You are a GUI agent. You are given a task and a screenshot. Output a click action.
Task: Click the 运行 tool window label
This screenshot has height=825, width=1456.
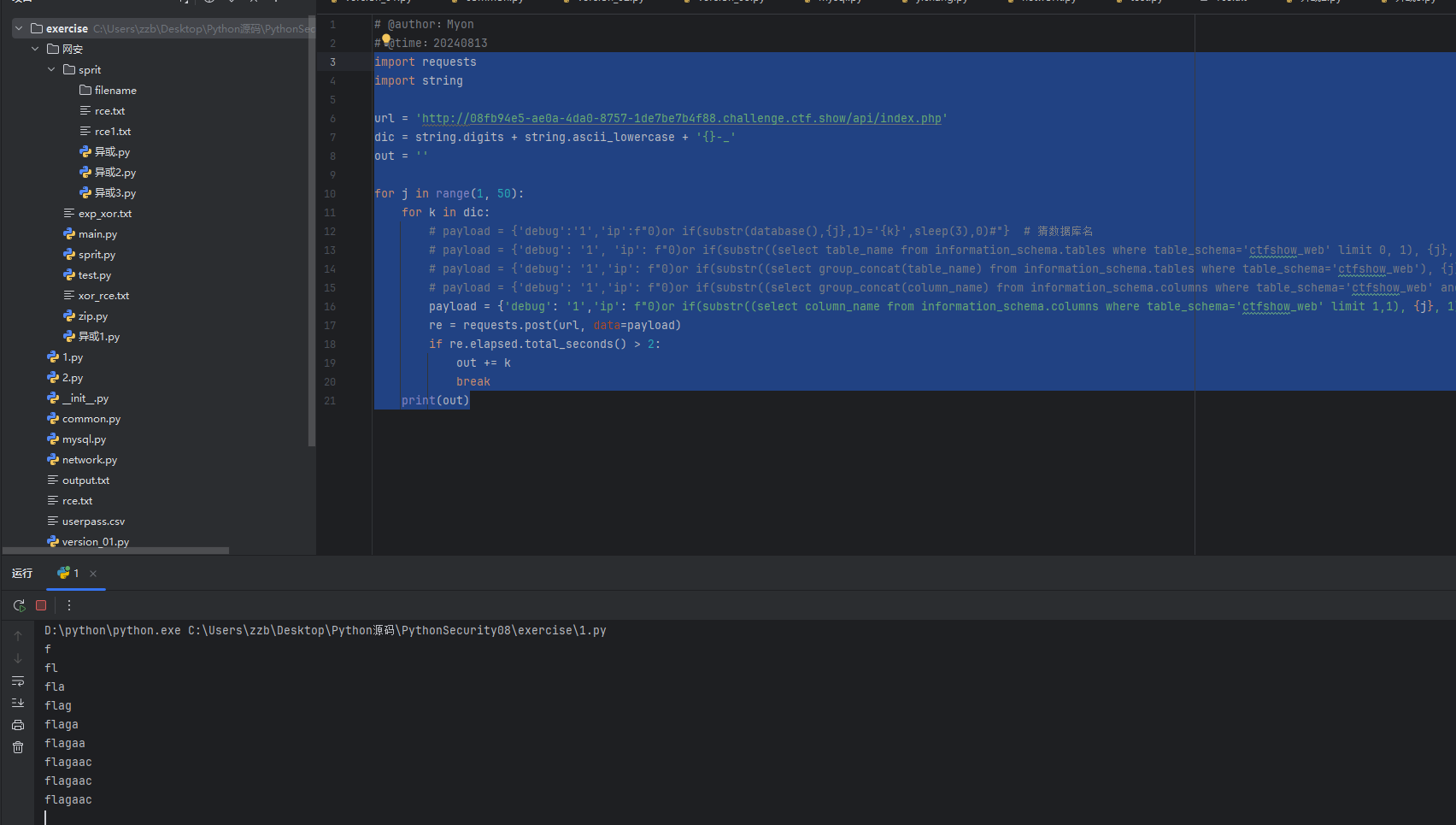pos(22,573)
